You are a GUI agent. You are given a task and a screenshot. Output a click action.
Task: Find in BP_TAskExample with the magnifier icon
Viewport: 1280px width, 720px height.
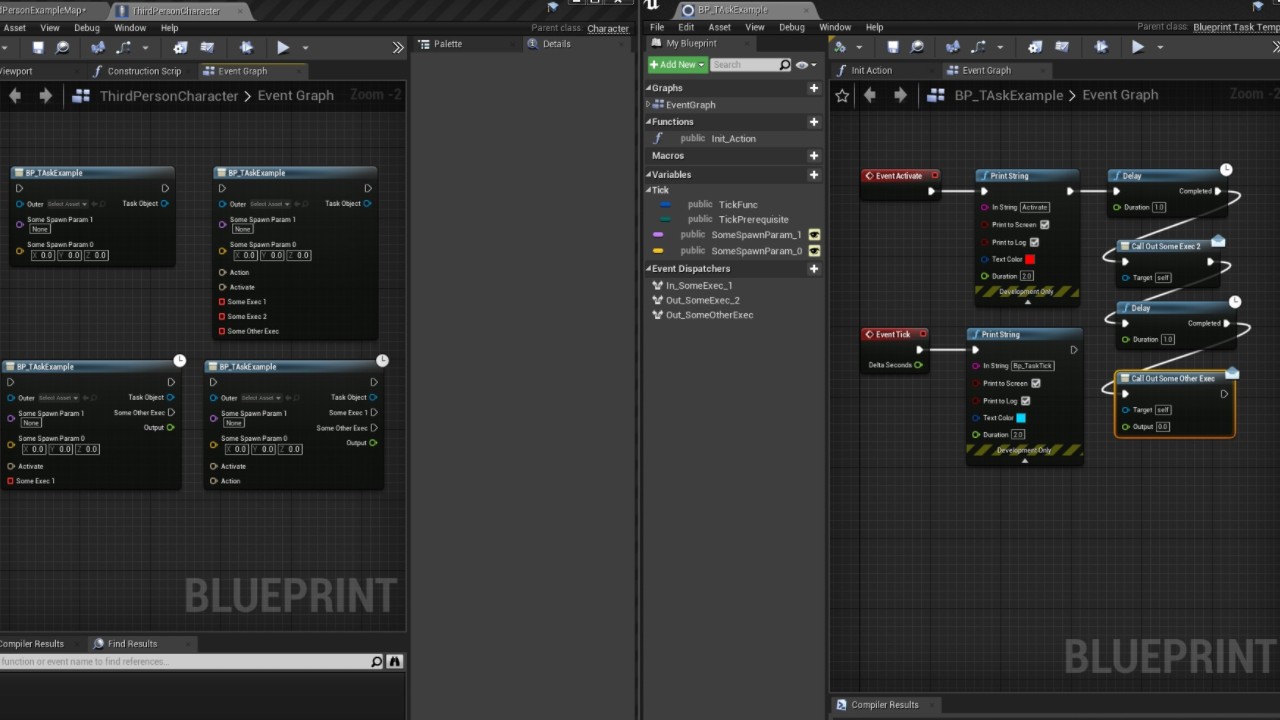coord(917,47)
